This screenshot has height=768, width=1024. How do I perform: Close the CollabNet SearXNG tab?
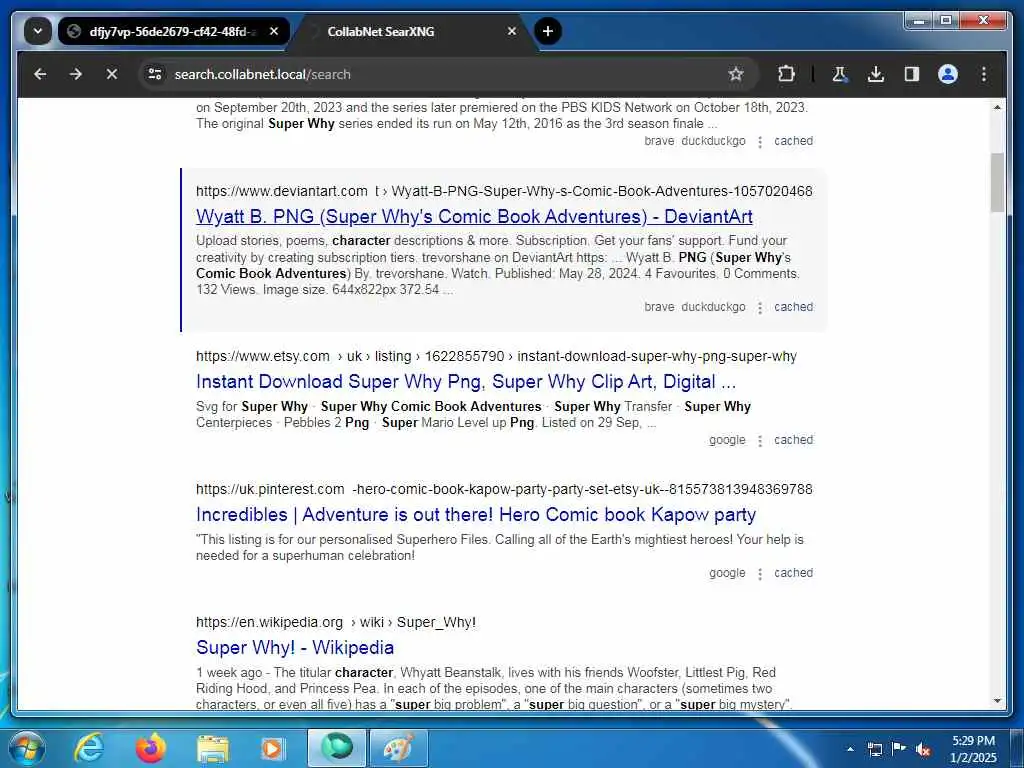(x=512, y=31)
